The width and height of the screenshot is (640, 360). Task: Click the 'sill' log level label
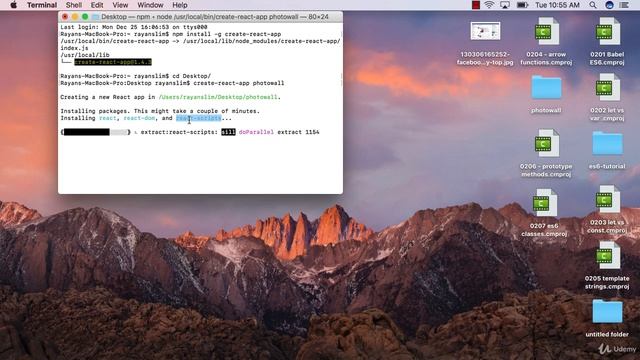click(x=229, y=132)
